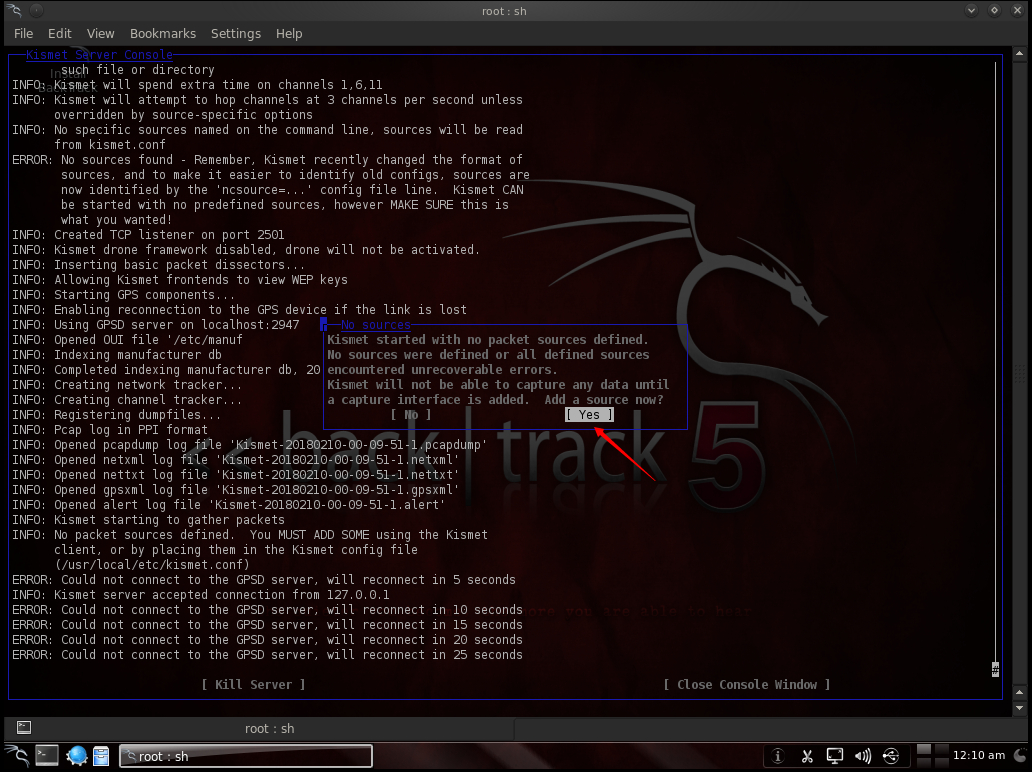Viewport: 1032px width, 772px height.
Task: Click the terminal scrollbar down arrow at bottom
Action: click(x=1019, y=708)
